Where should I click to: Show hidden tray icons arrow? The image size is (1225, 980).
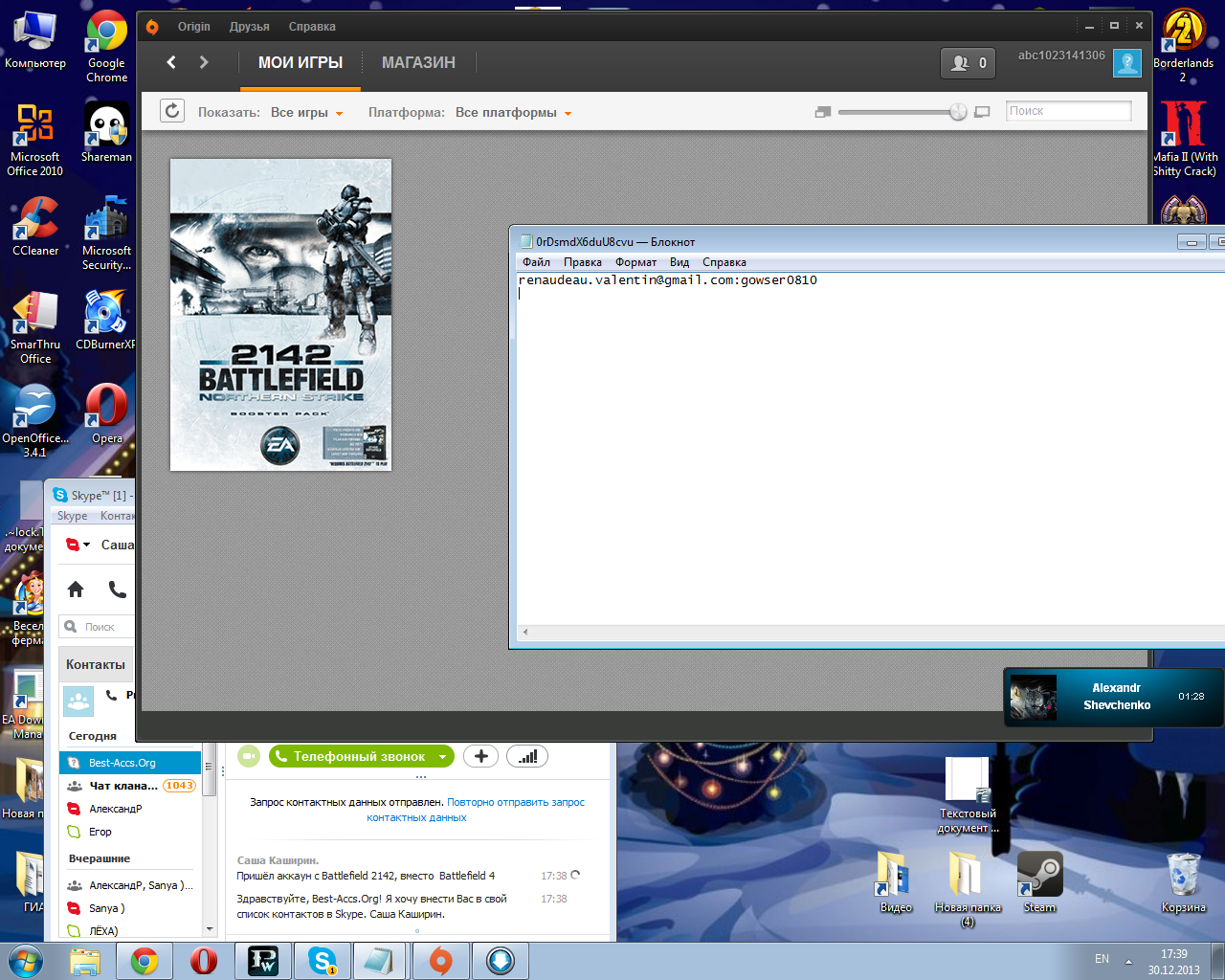(1128, 961)
